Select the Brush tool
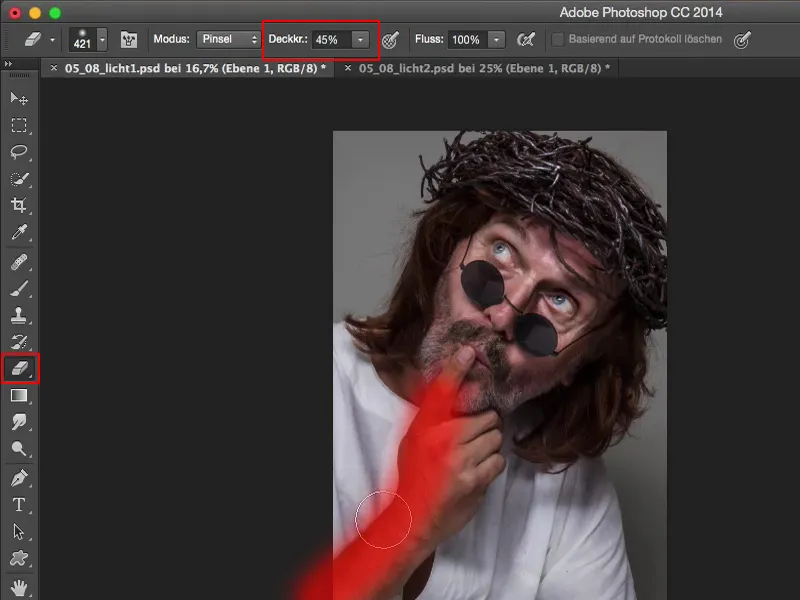Image resolution: width=800 pixels, height=600 pixels. pos(19,289)
